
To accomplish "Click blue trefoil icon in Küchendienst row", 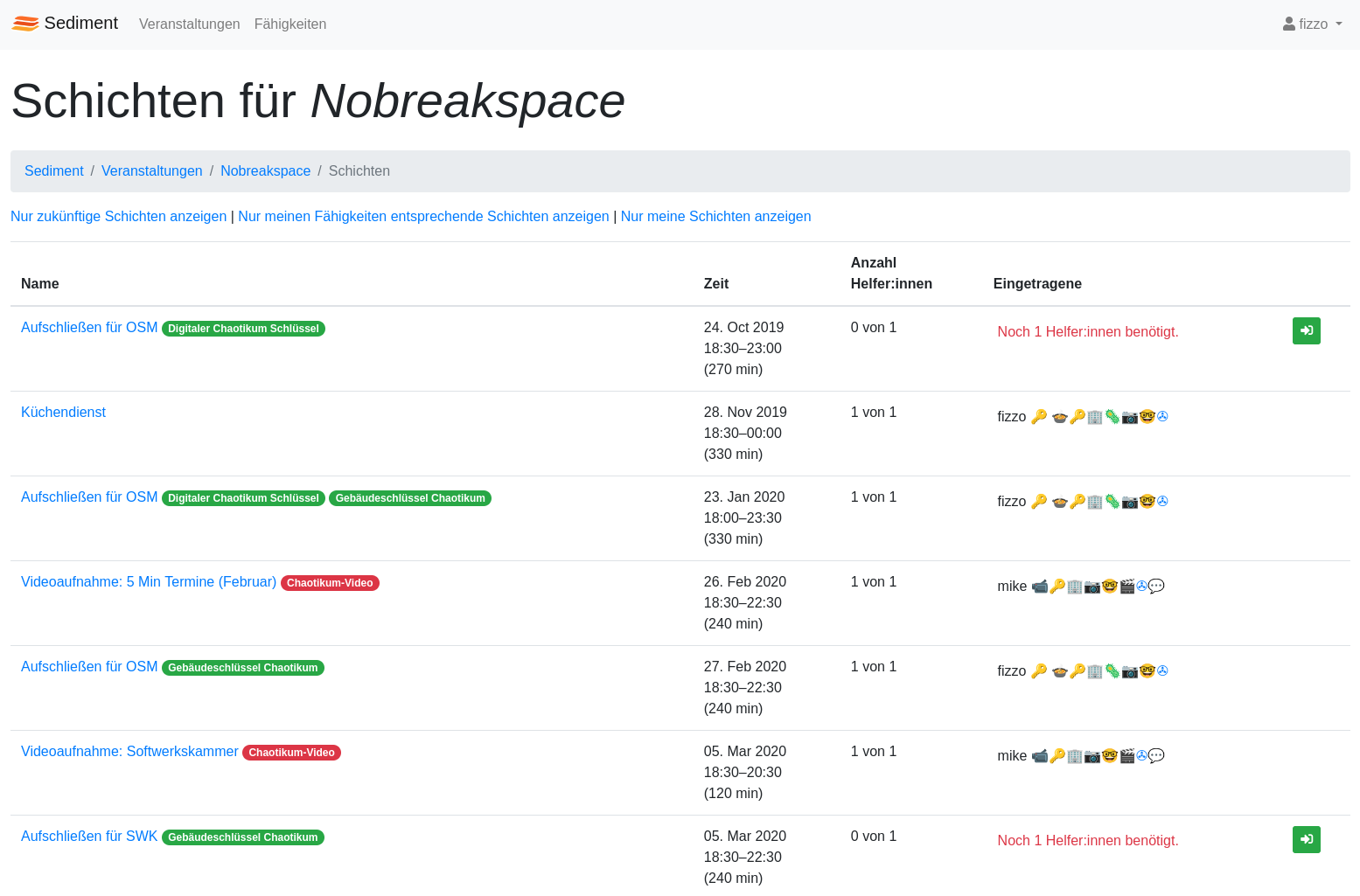I will pos(1162,416).
